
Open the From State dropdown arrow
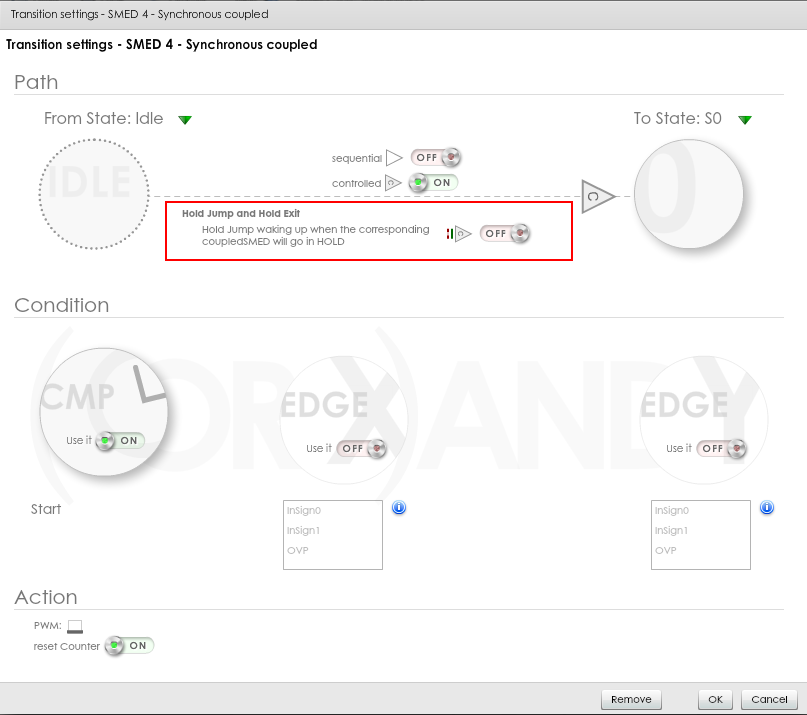[185, 120]
